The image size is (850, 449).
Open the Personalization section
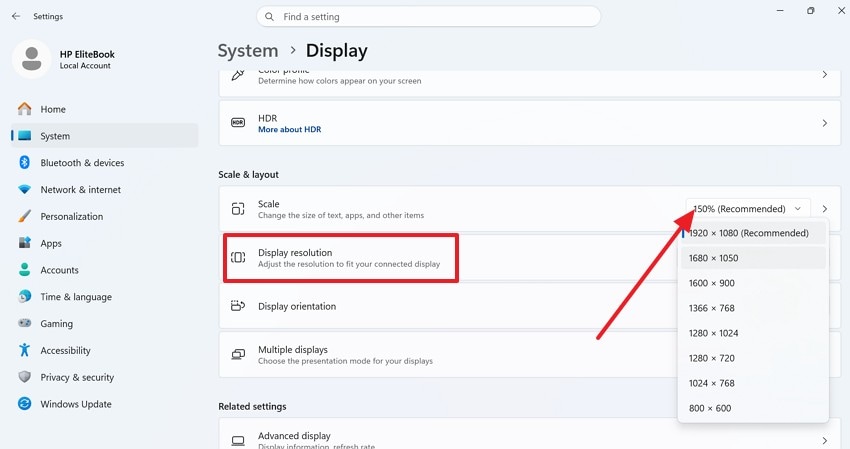(105, 216)
